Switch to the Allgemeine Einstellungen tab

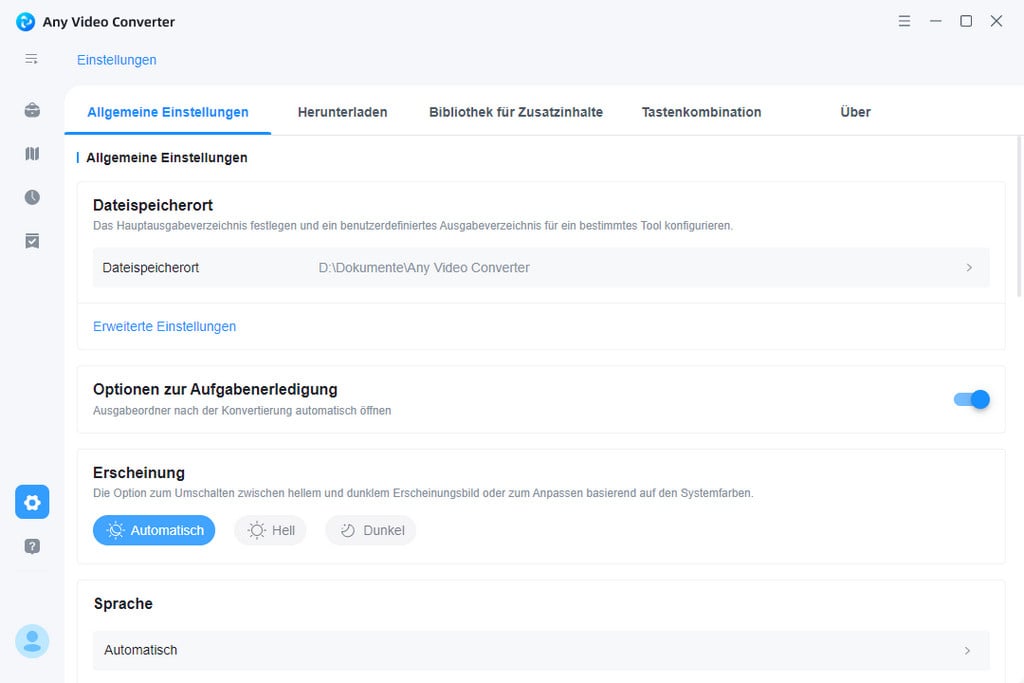[168, 112]
